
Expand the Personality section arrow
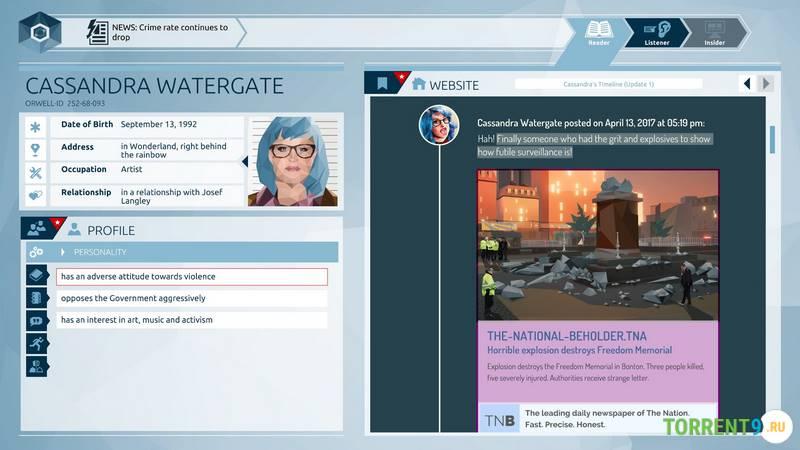point(64,252)
